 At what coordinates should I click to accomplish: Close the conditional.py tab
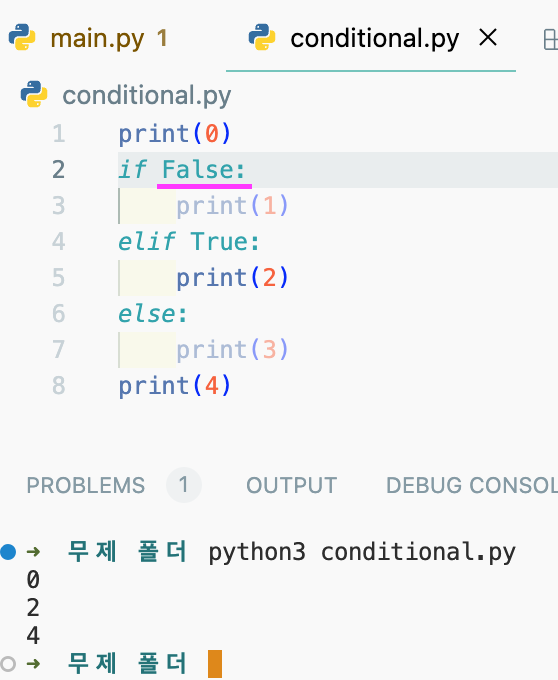pyautogui.click(x=488, y=38)
